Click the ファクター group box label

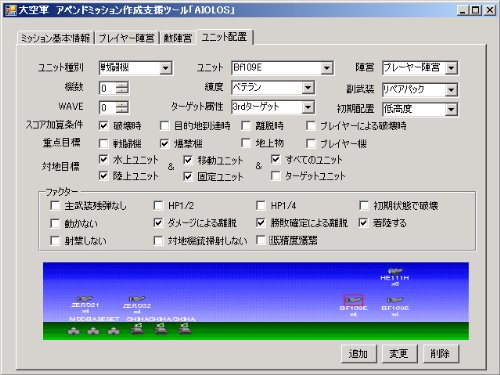pyautogui.click(x=62, y=192)
